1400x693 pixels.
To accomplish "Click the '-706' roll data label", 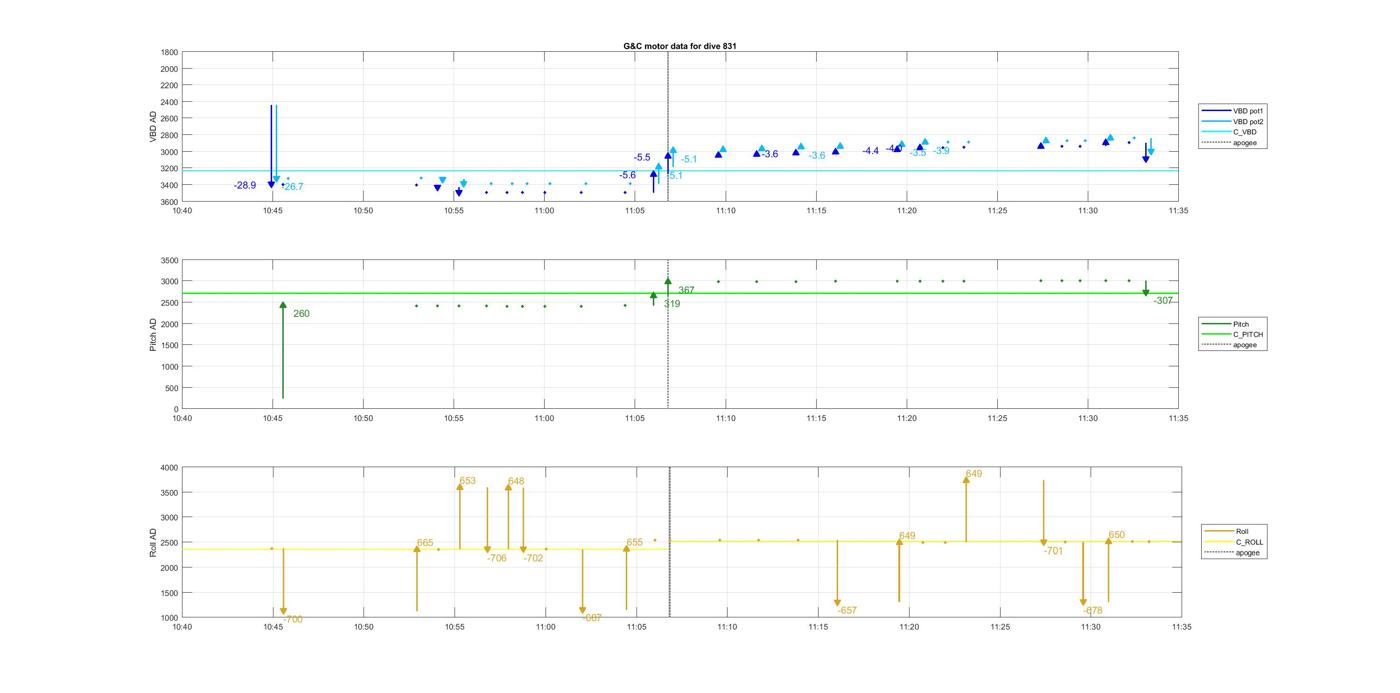I will (497, 559).
